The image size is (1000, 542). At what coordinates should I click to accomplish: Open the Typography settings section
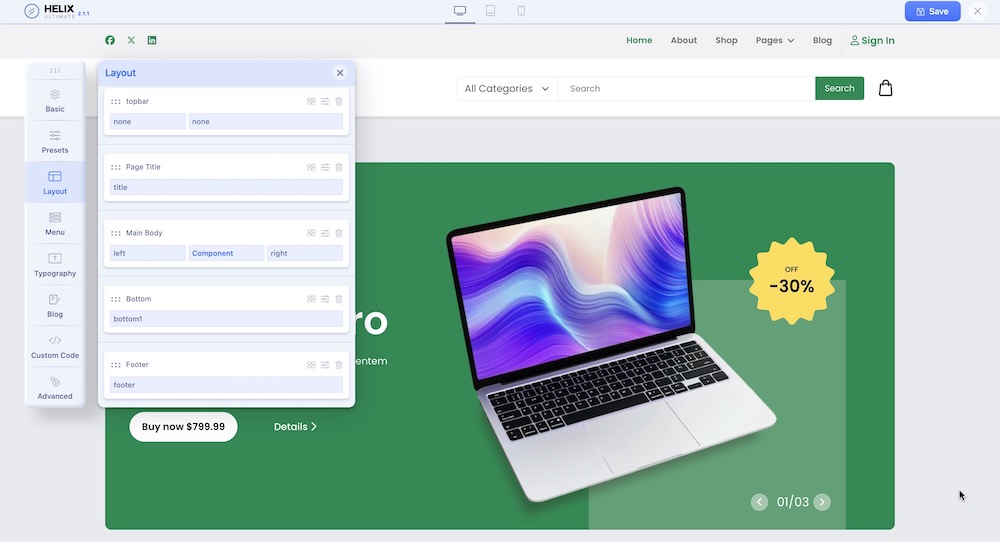(55, 265)
